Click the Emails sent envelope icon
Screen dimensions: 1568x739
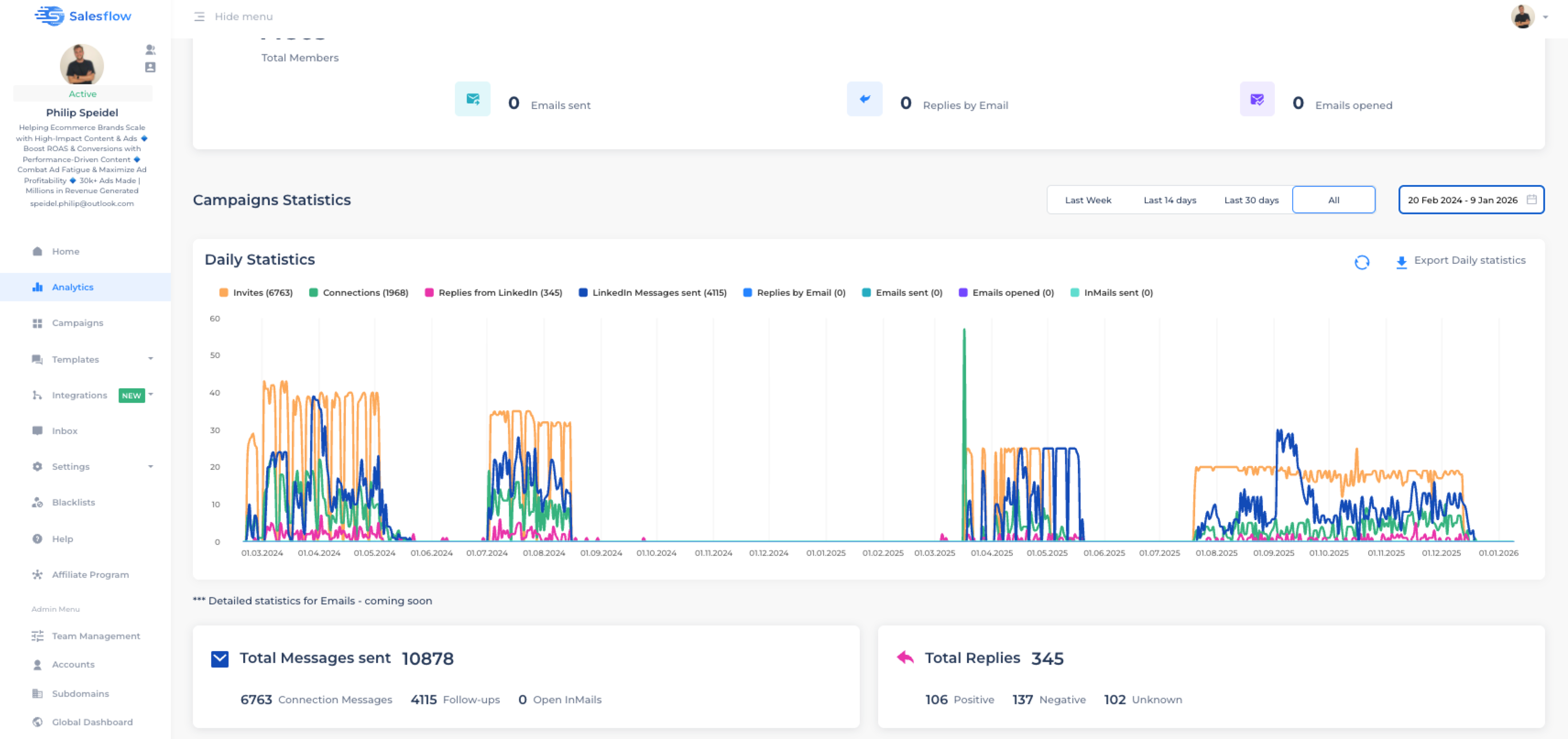click(x=472, y=99)
